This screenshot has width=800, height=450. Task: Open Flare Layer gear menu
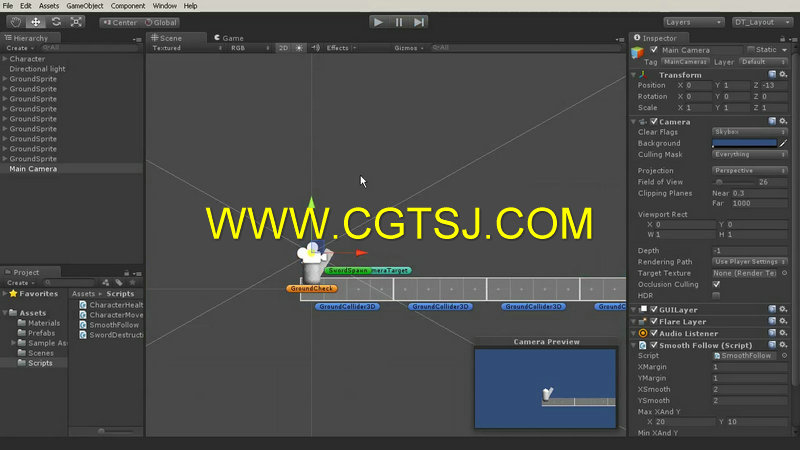[784, 321]
